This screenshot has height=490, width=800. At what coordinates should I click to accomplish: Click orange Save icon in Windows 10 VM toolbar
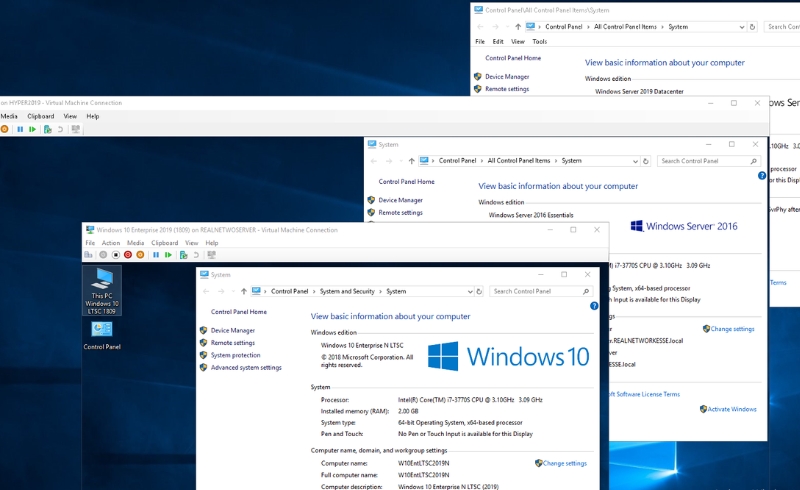(x=140, y=255)
